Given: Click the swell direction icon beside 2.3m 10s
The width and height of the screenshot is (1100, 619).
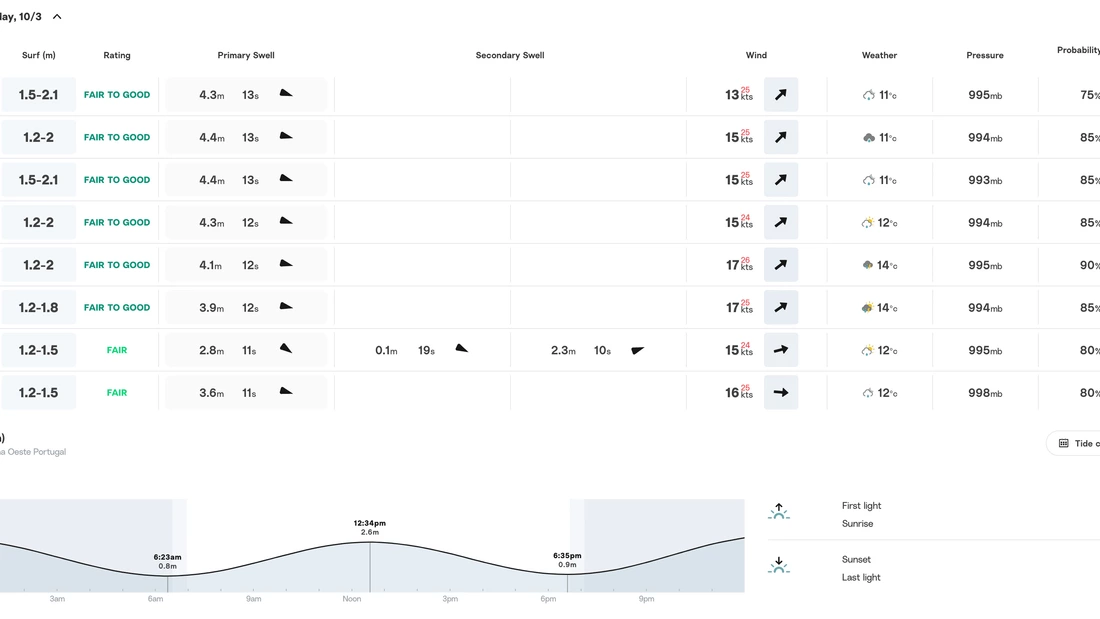Looking at the screenshot, I should click(x=637, y=350).
